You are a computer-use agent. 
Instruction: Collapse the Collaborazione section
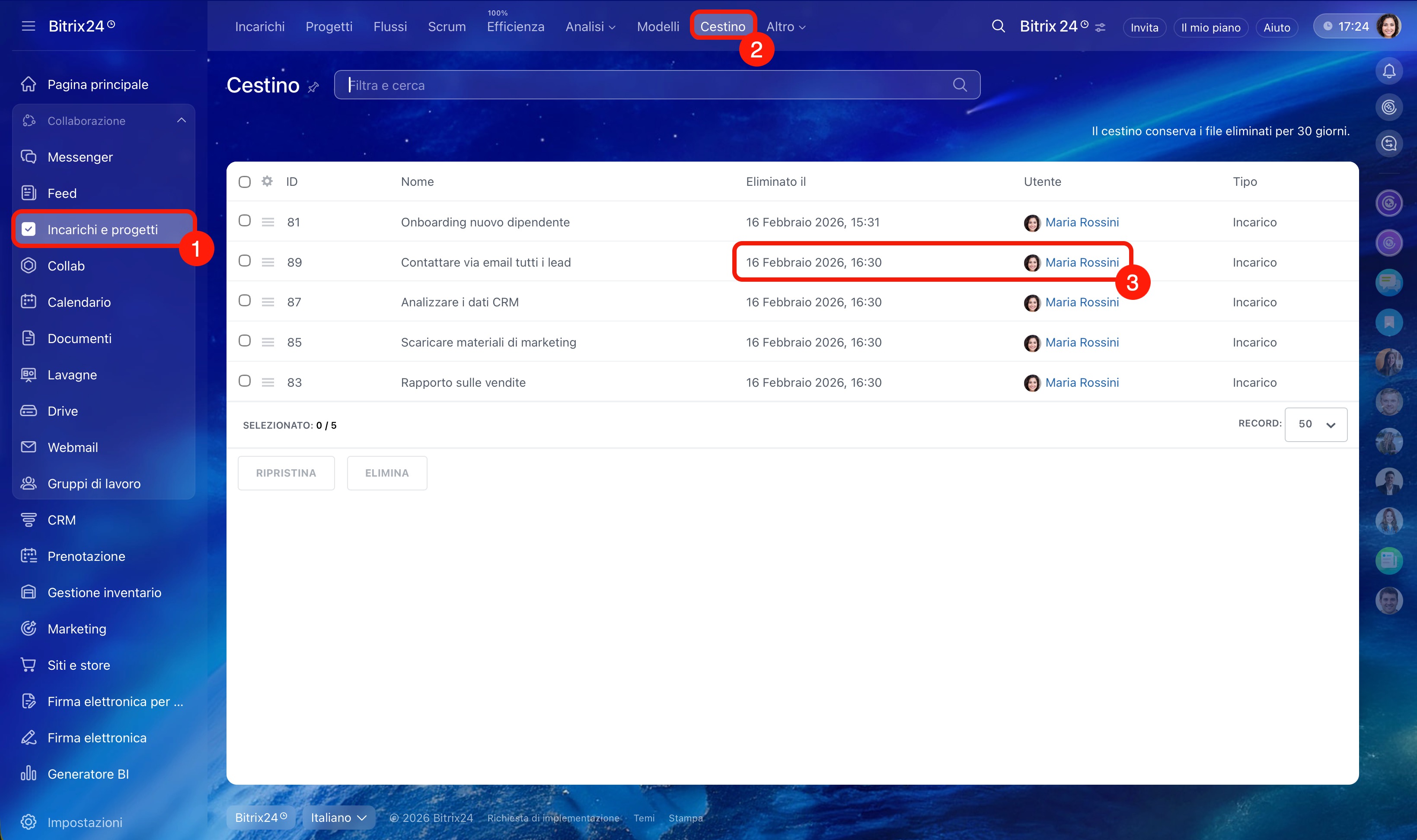tap(181, 121)
